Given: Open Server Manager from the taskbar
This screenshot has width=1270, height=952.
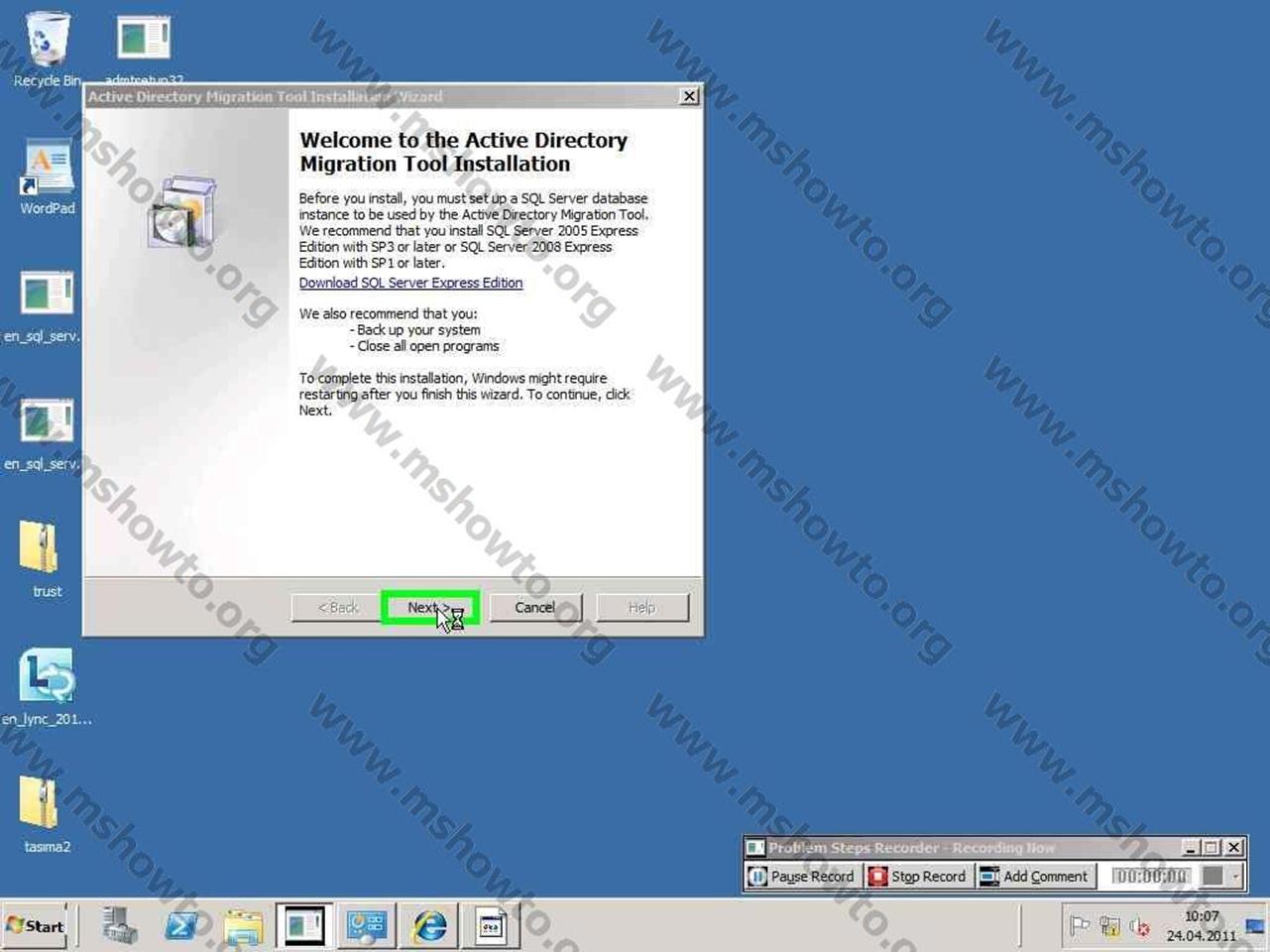Looking at the screenshot, I should click(120, 926).
